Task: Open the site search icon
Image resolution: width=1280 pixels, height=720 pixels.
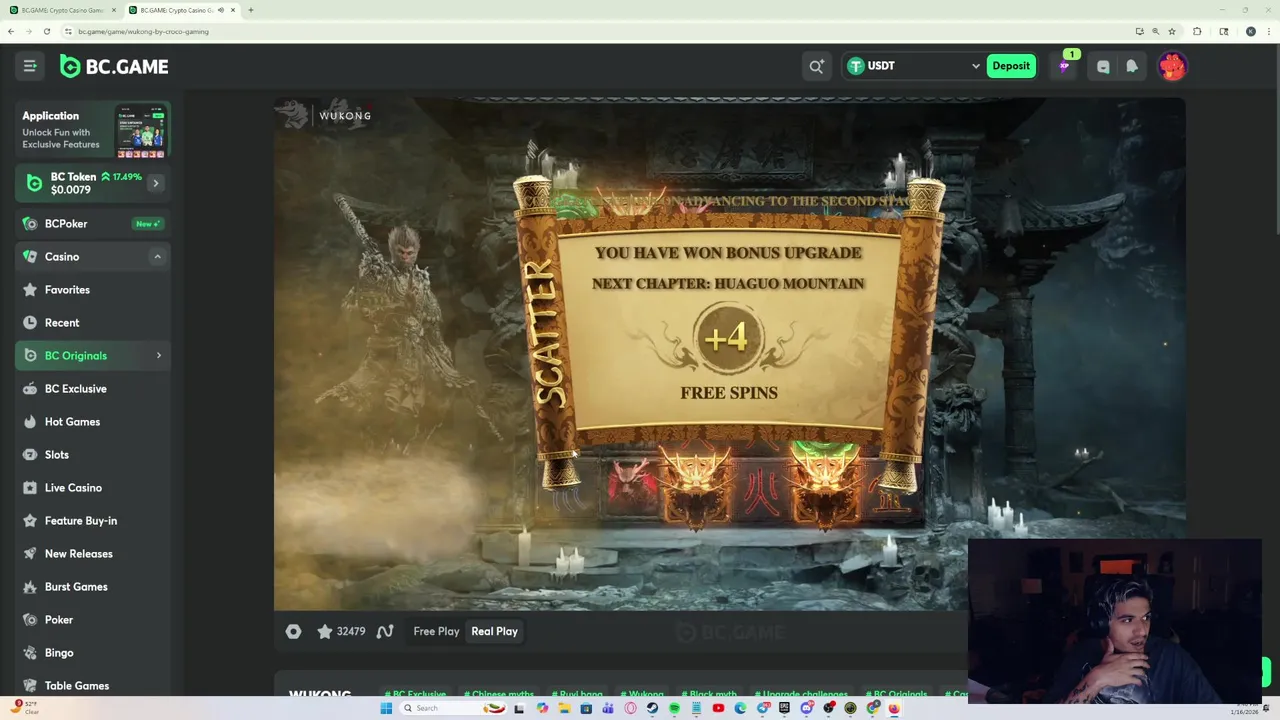Action: [x=816, y=66]
